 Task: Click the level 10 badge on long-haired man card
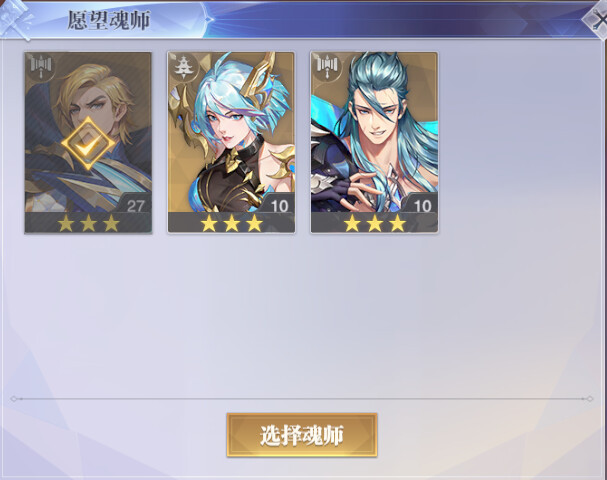(x=422, y=205)
